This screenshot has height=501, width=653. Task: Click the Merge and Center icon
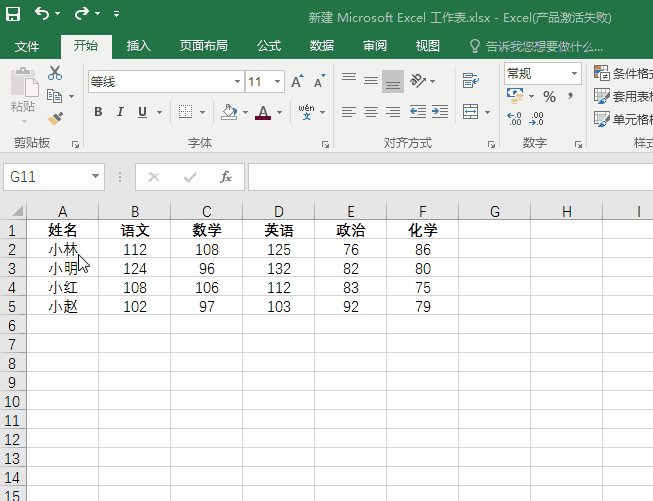point(471,112)
